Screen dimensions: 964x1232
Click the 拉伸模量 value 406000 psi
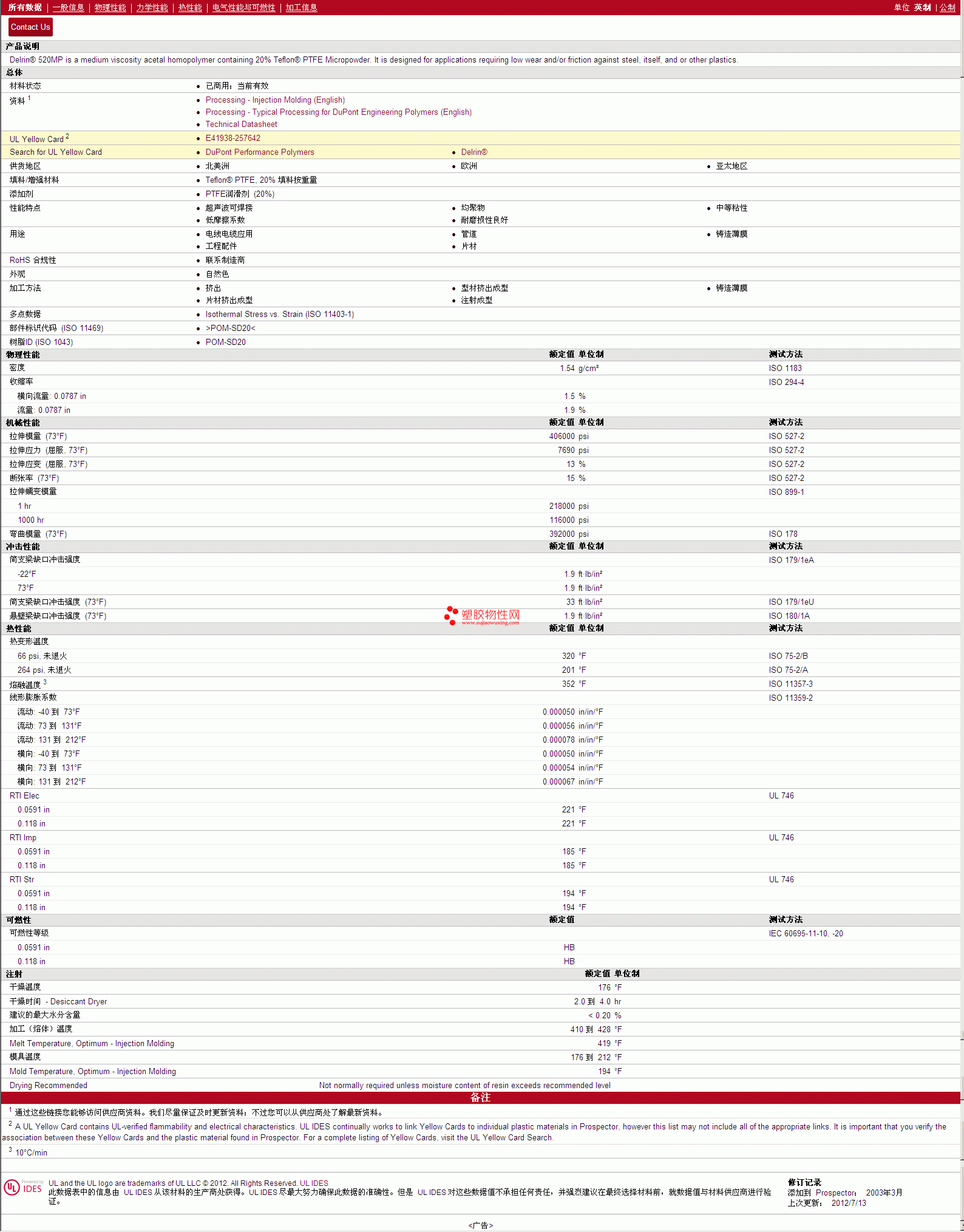[x=569, y=437]
